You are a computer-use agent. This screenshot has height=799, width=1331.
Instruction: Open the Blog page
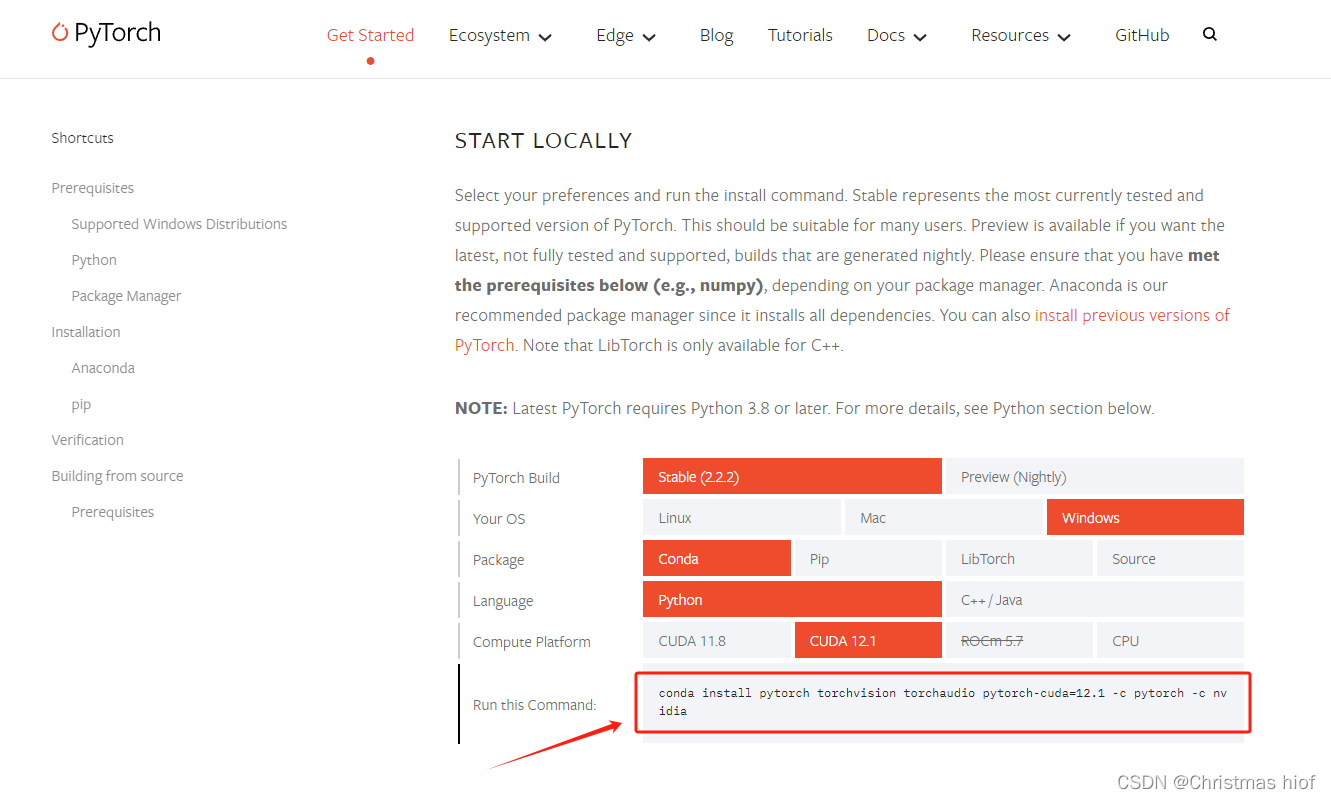coord(716,35)
